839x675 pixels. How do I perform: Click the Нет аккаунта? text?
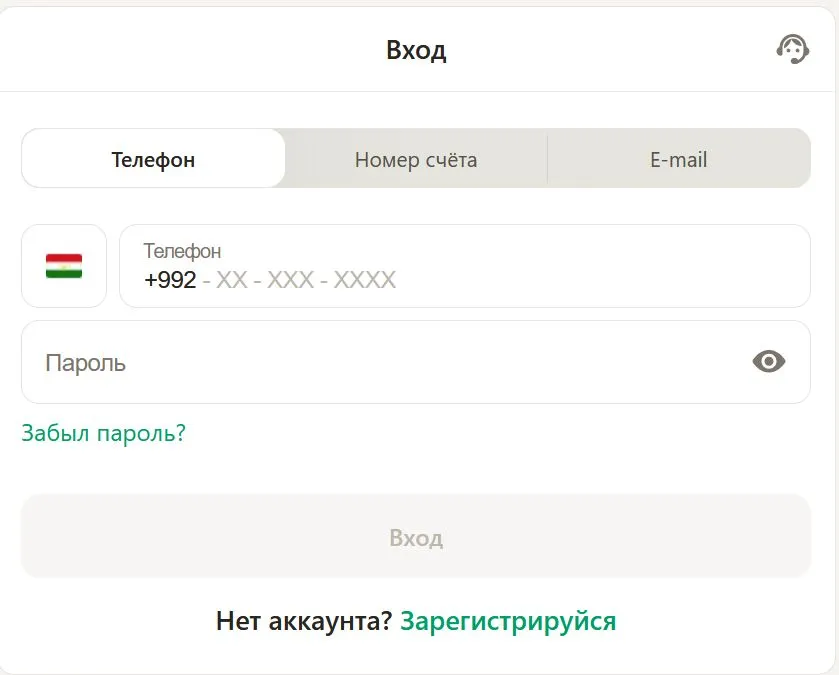pyautogui.click(x=304, y=621)
